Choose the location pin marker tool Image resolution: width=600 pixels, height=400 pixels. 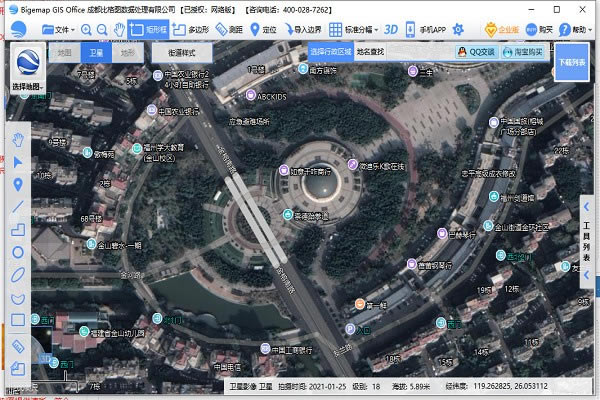point(17,184)
